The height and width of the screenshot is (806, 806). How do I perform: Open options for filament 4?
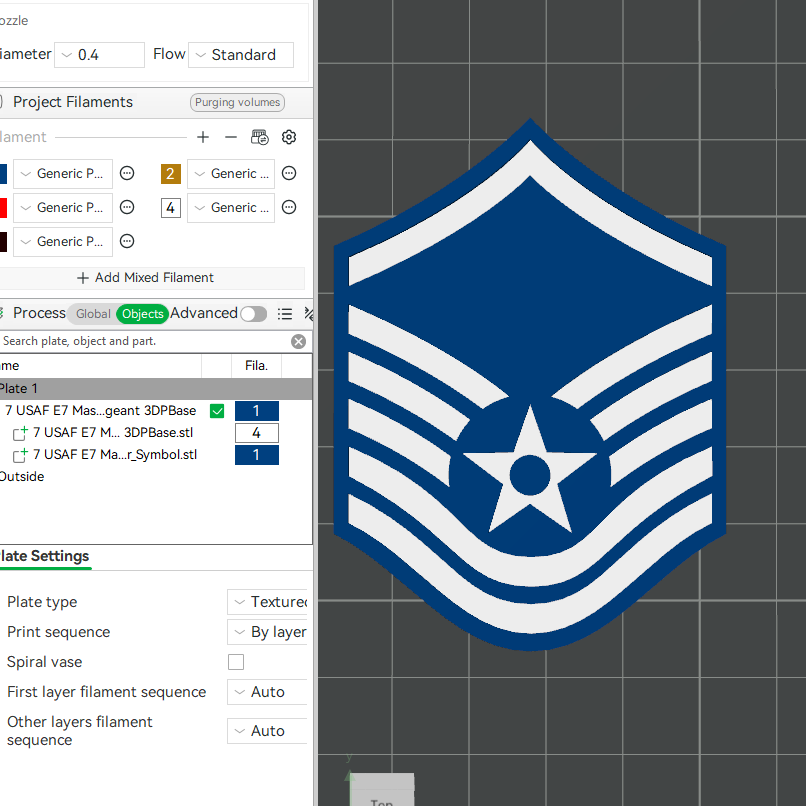tap(289, 207)
